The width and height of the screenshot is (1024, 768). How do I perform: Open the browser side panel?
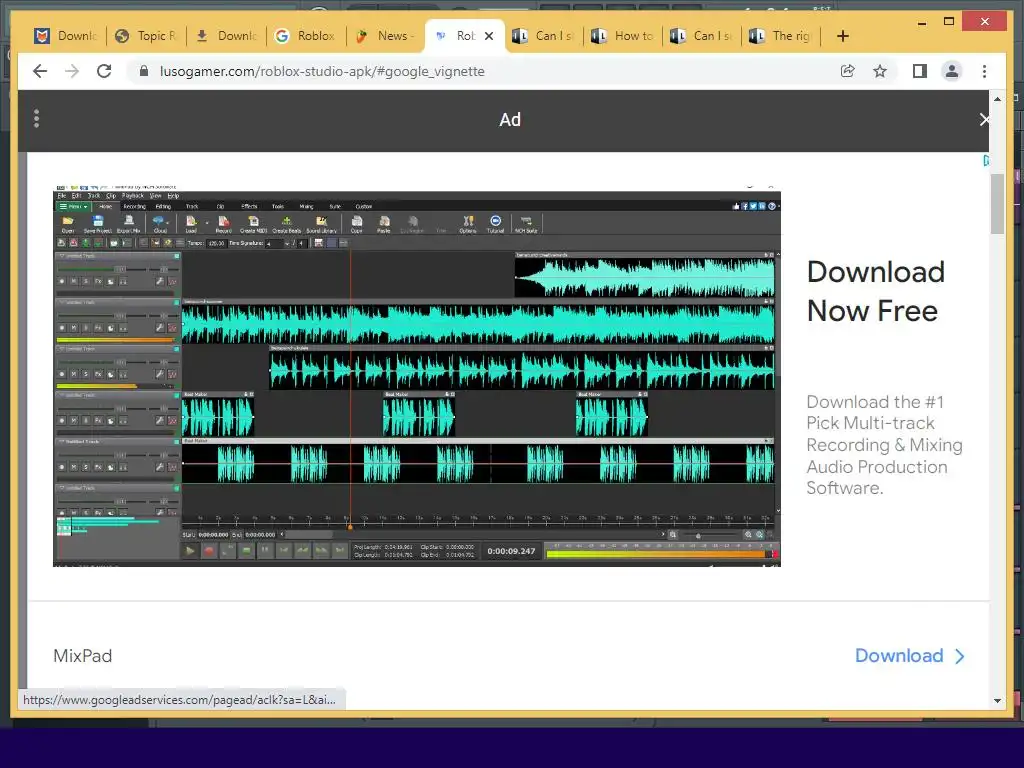tap(919, 71)
